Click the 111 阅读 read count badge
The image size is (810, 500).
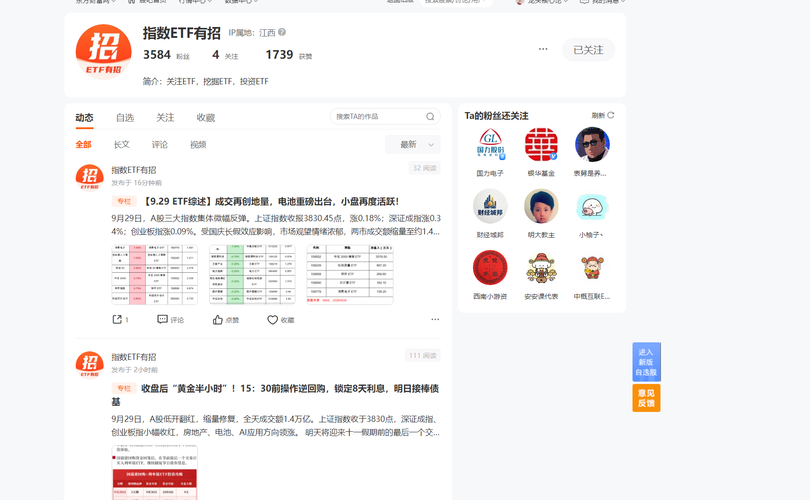point(423,355)
